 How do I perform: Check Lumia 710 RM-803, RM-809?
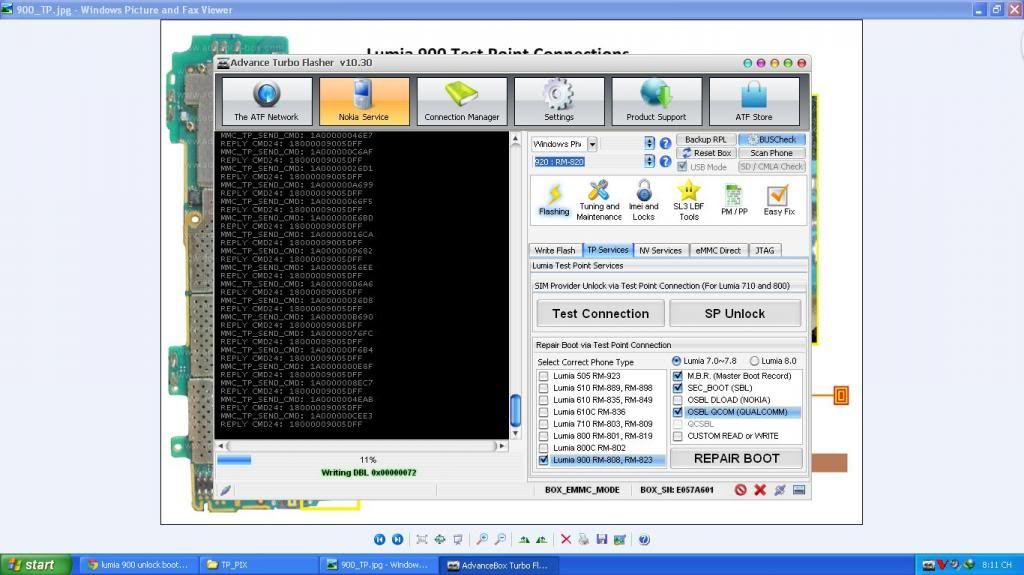point(543,424)
